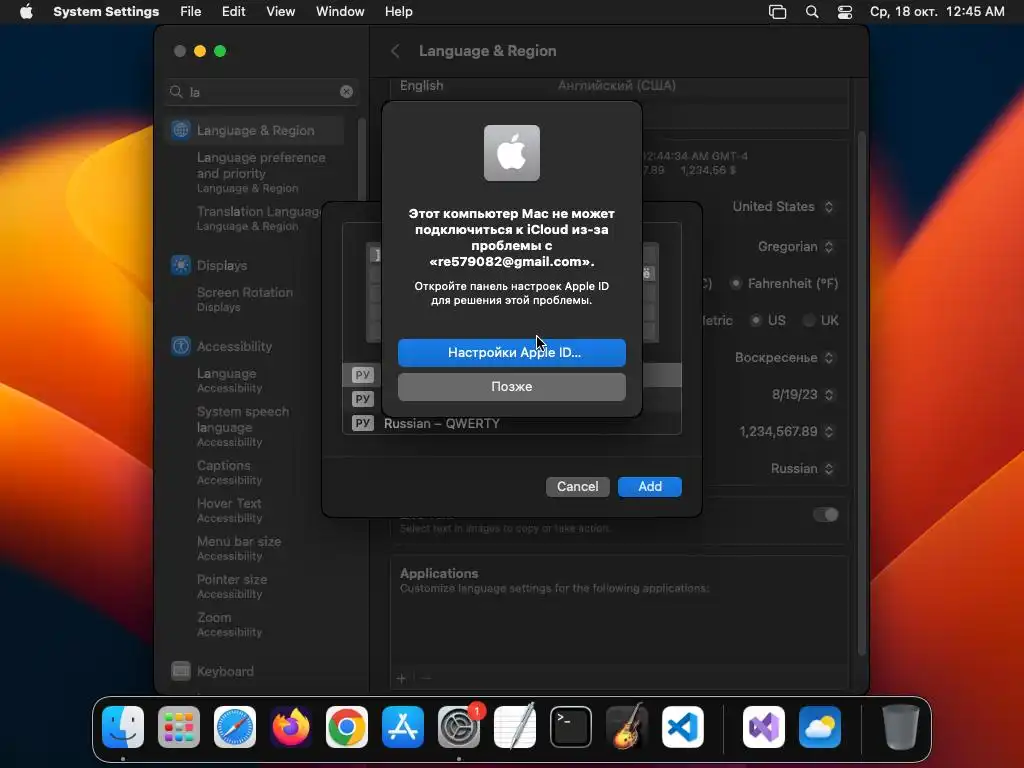Click Stage Manager icon in menu bar
This screenshot has height=768, width=1024.
[x=777, y=12]
